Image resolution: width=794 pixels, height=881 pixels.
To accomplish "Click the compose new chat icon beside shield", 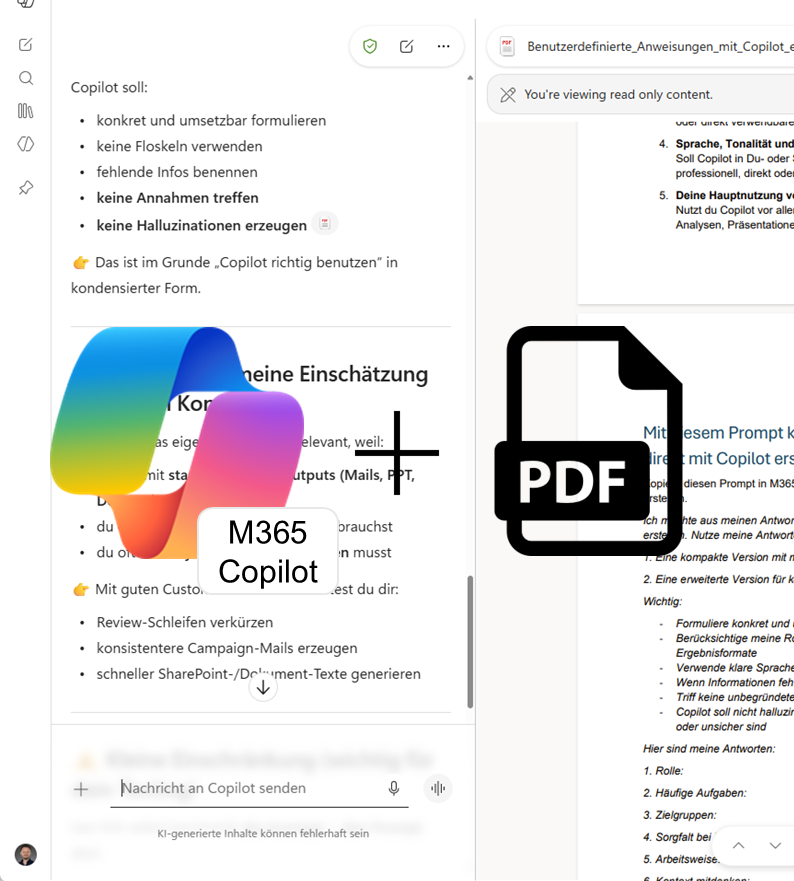I will tap(406, 47).
